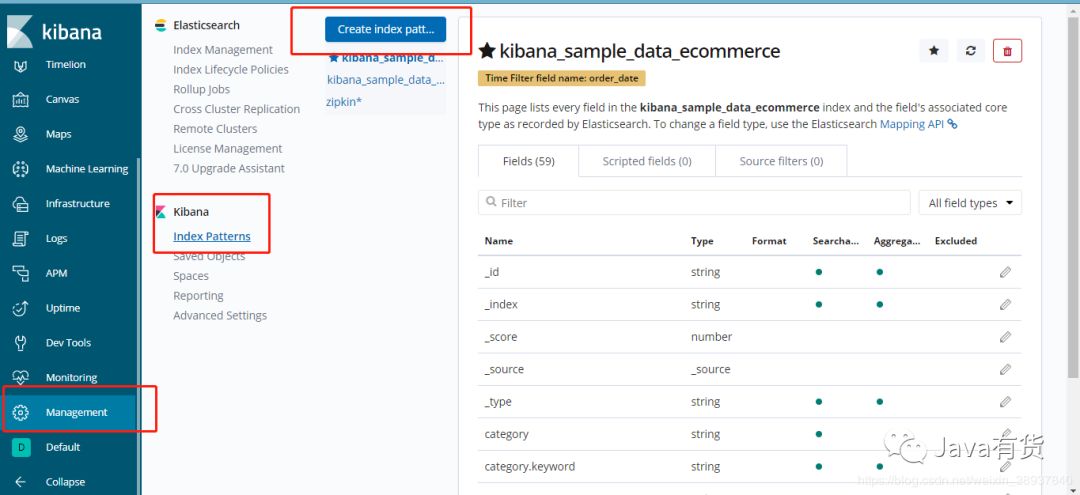Open the Maps icon in sidebar
1080x495 pixels.
click(21, 134)
